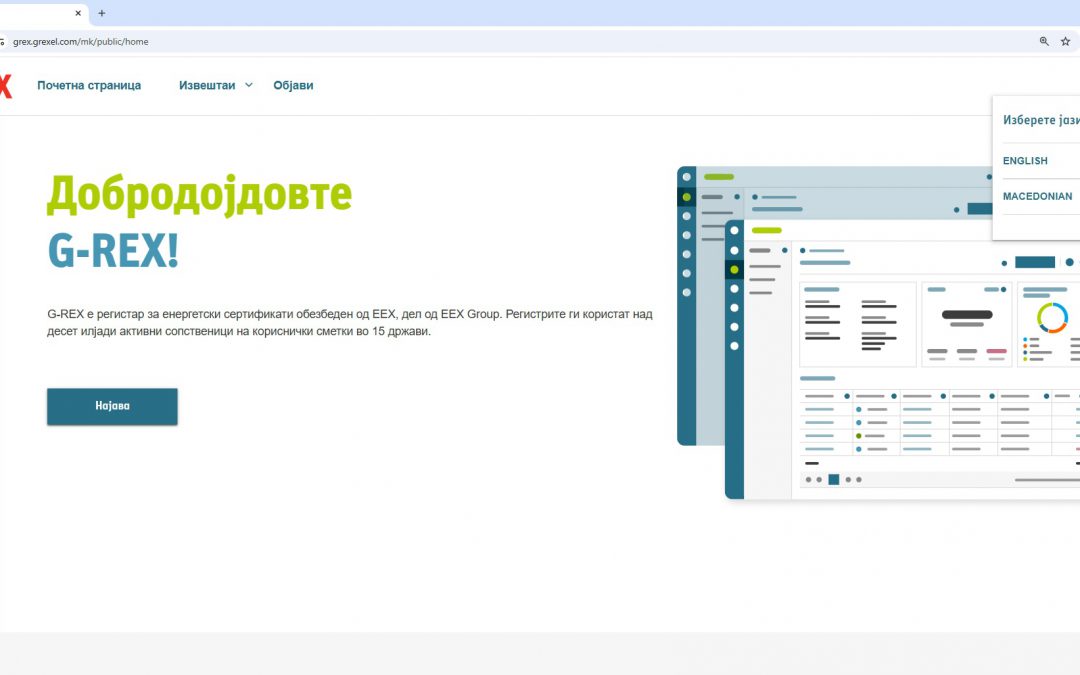Click the Изберете јазик panel header

pyautogui.click(x=1040, y=120)
